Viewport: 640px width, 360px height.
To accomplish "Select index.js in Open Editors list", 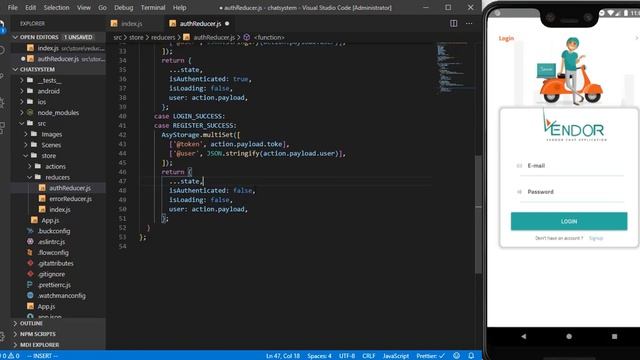I will coord(58,48).
